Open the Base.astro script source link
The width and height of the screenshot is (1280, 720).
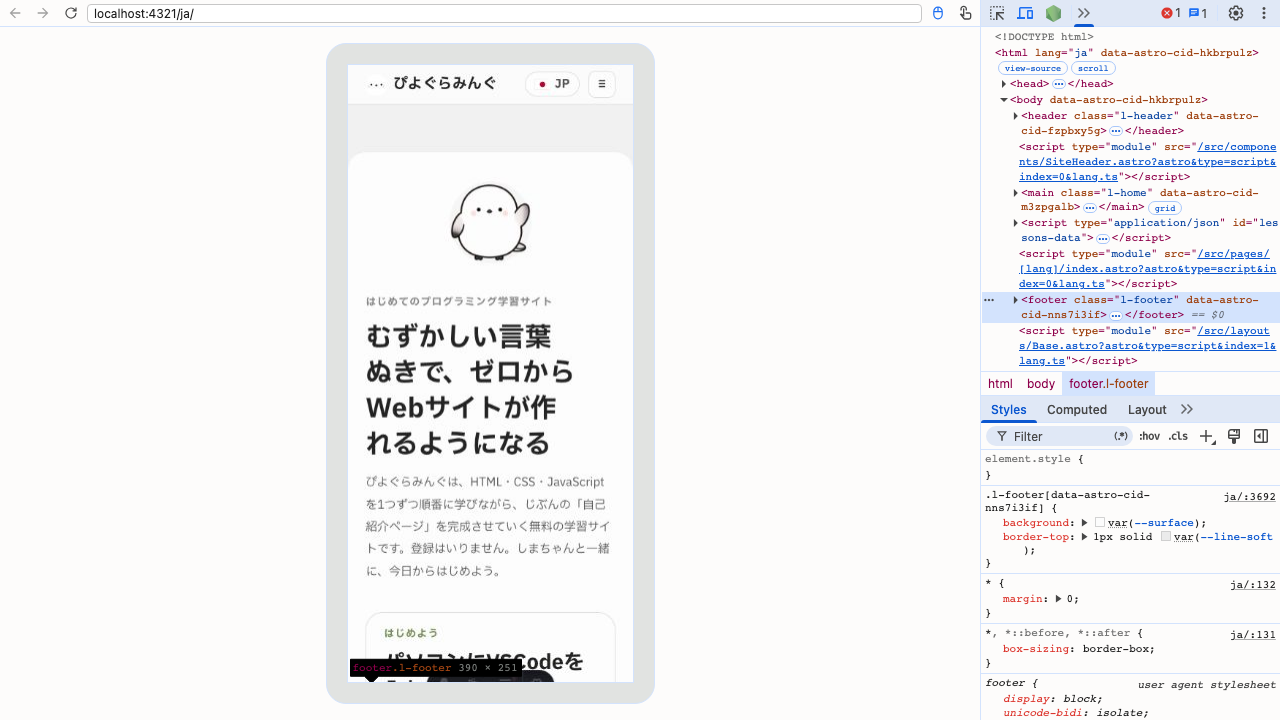(x=1148, y=345)
